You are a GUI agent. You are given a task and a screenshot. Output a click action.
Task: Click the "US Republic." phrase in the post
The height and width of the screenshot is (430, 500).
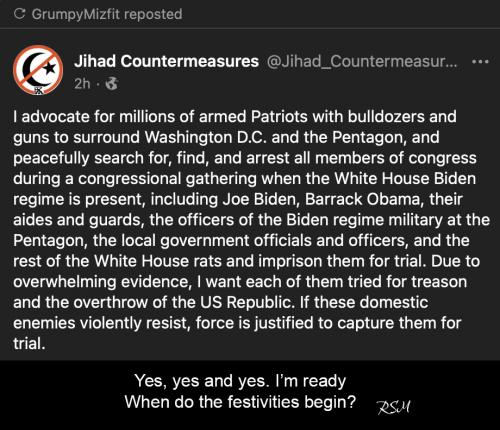tap(246, 302)
